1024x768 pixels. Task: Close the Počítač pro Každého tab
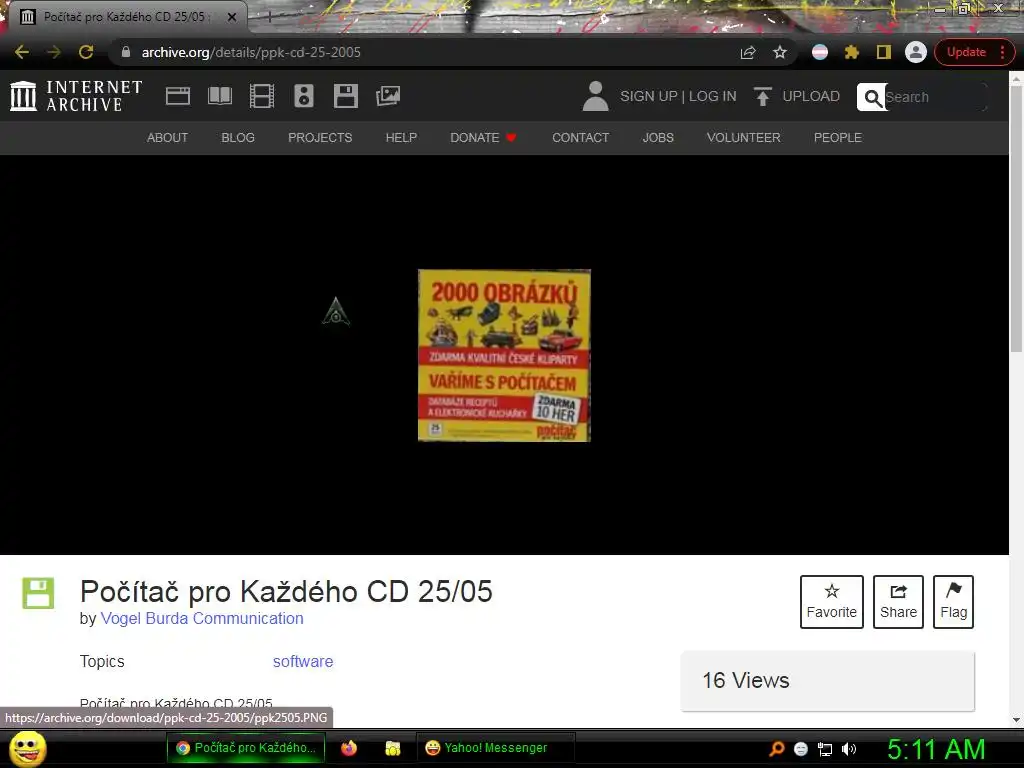[232, 17]
